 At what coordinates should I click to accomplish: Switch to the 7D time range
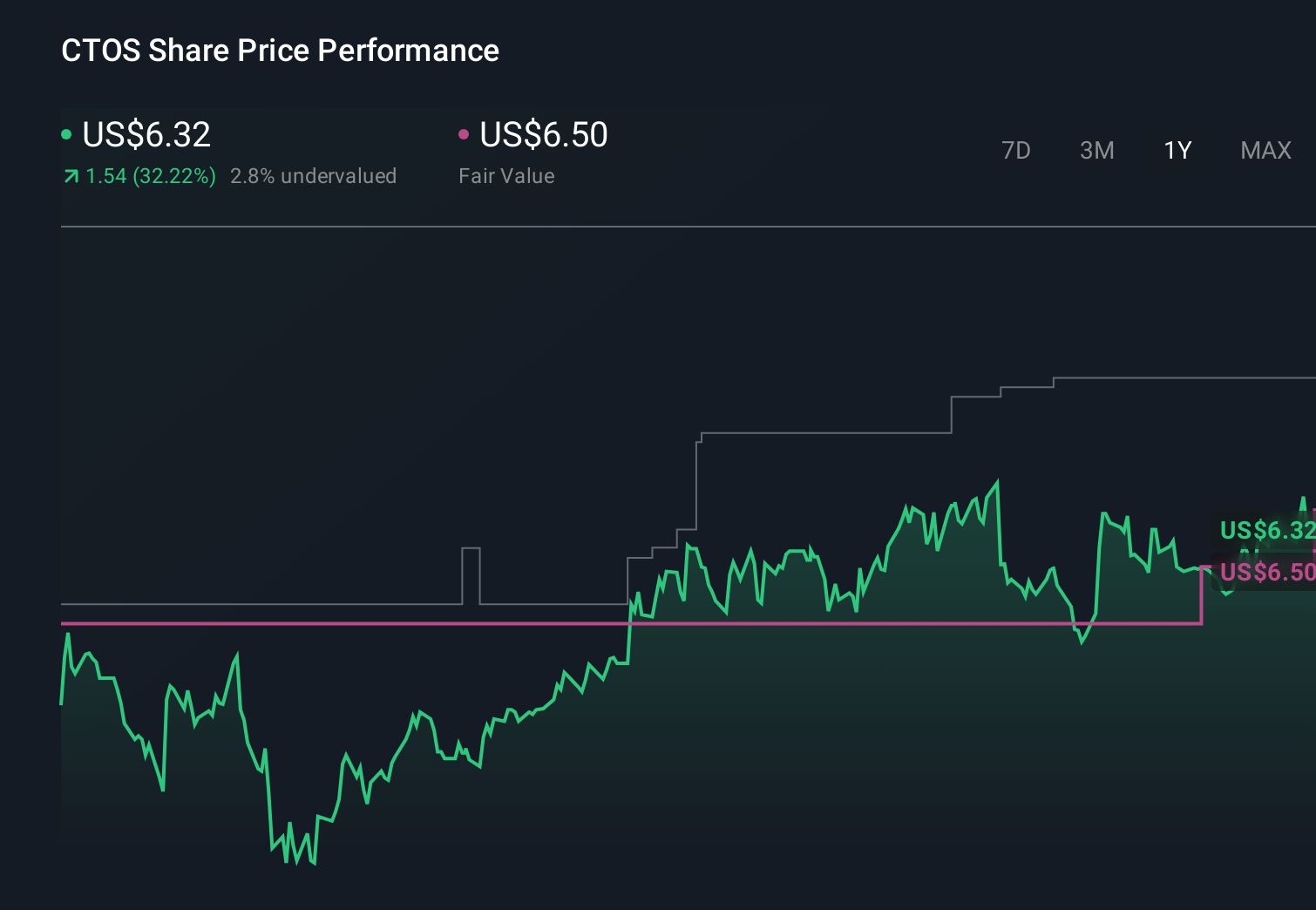click(x=1016, y=150)
